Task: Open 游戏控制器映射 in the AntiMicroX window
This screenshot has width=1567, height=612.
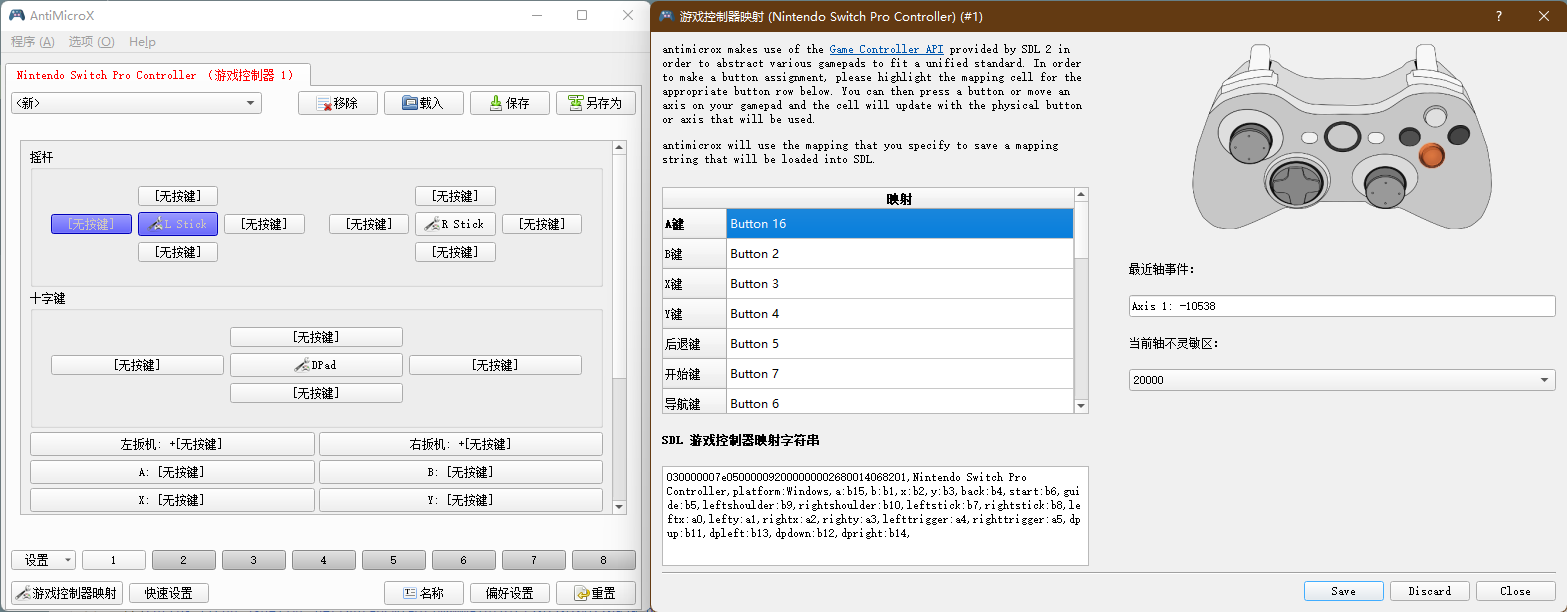Action: (x=66, y=593)
